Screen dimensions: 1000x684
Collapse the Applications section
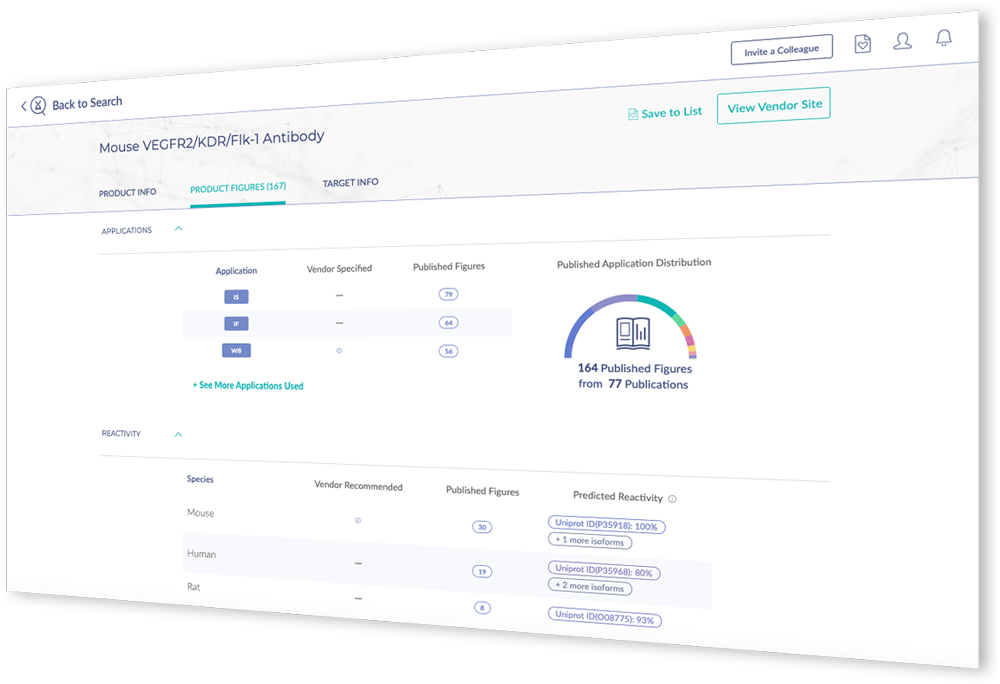(179, 229)
